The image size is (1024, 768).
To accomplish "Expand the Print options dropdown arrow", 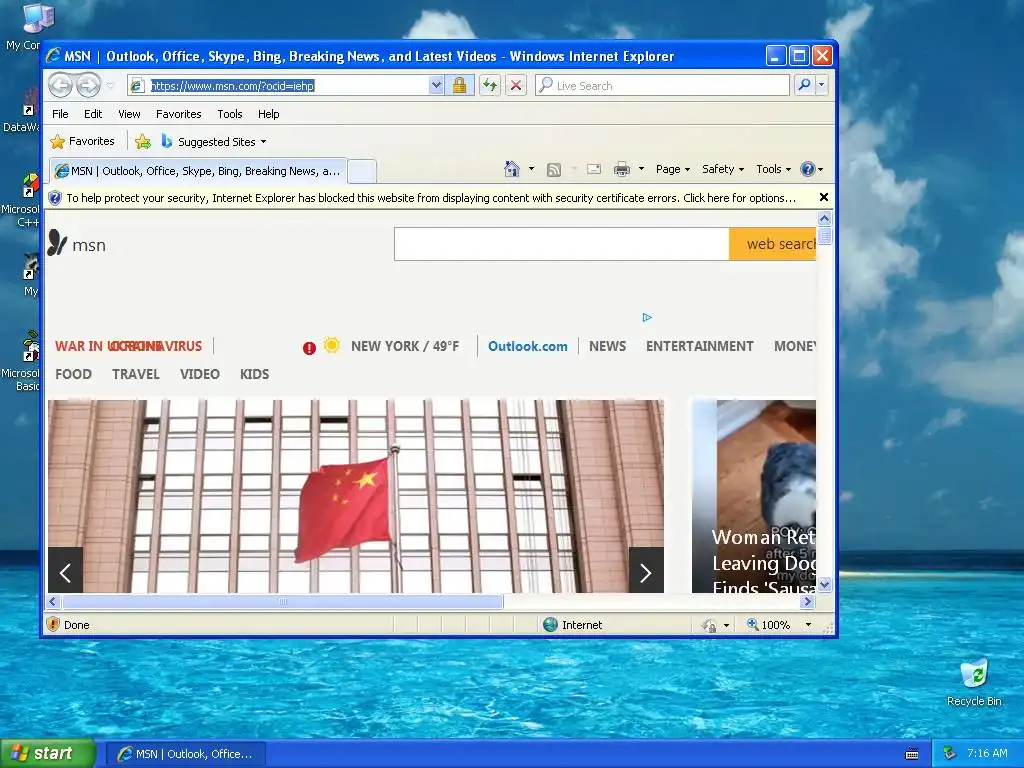I will pos(641,169).
